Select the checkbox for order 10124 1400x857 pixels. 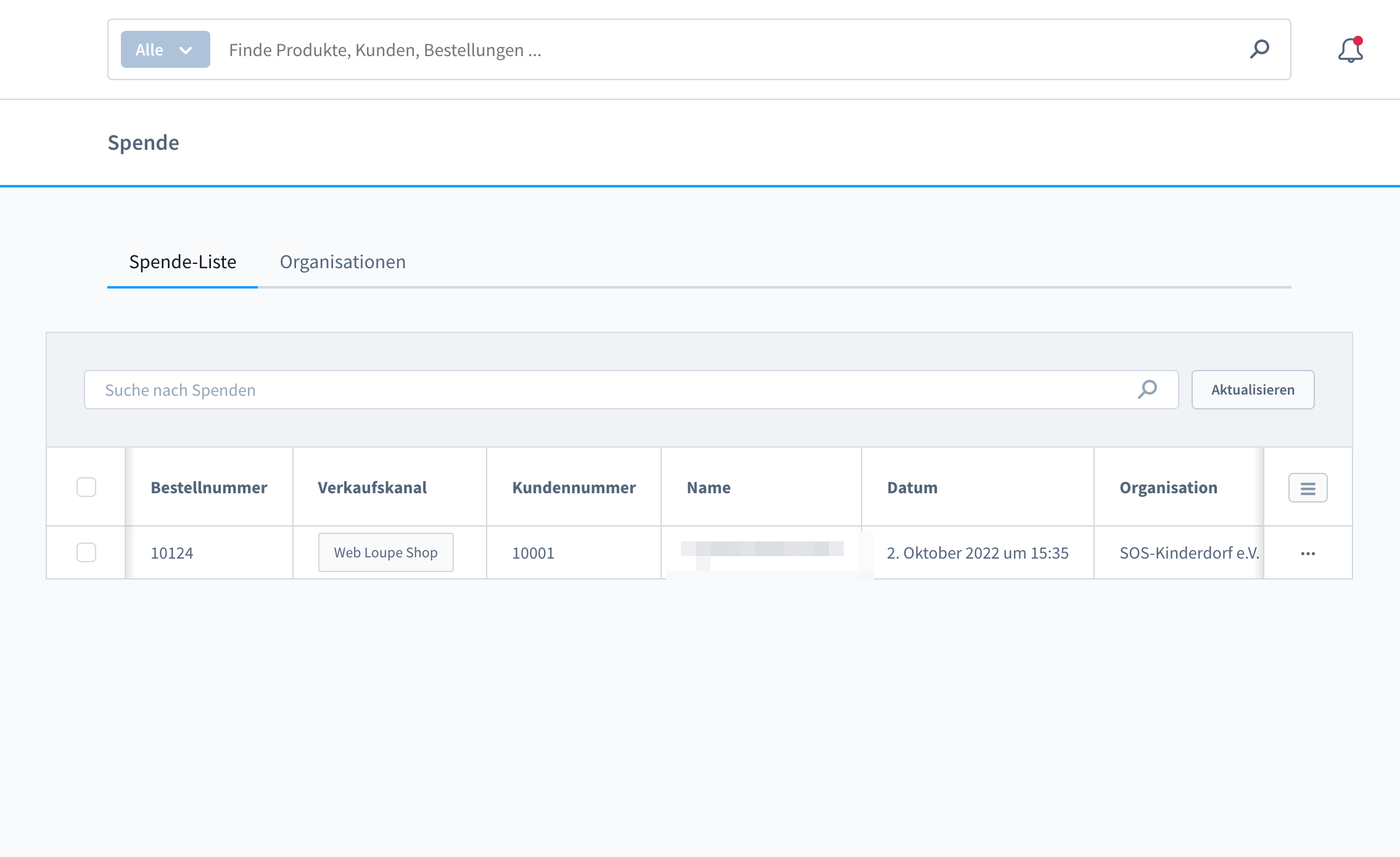[x=86, y=552]
